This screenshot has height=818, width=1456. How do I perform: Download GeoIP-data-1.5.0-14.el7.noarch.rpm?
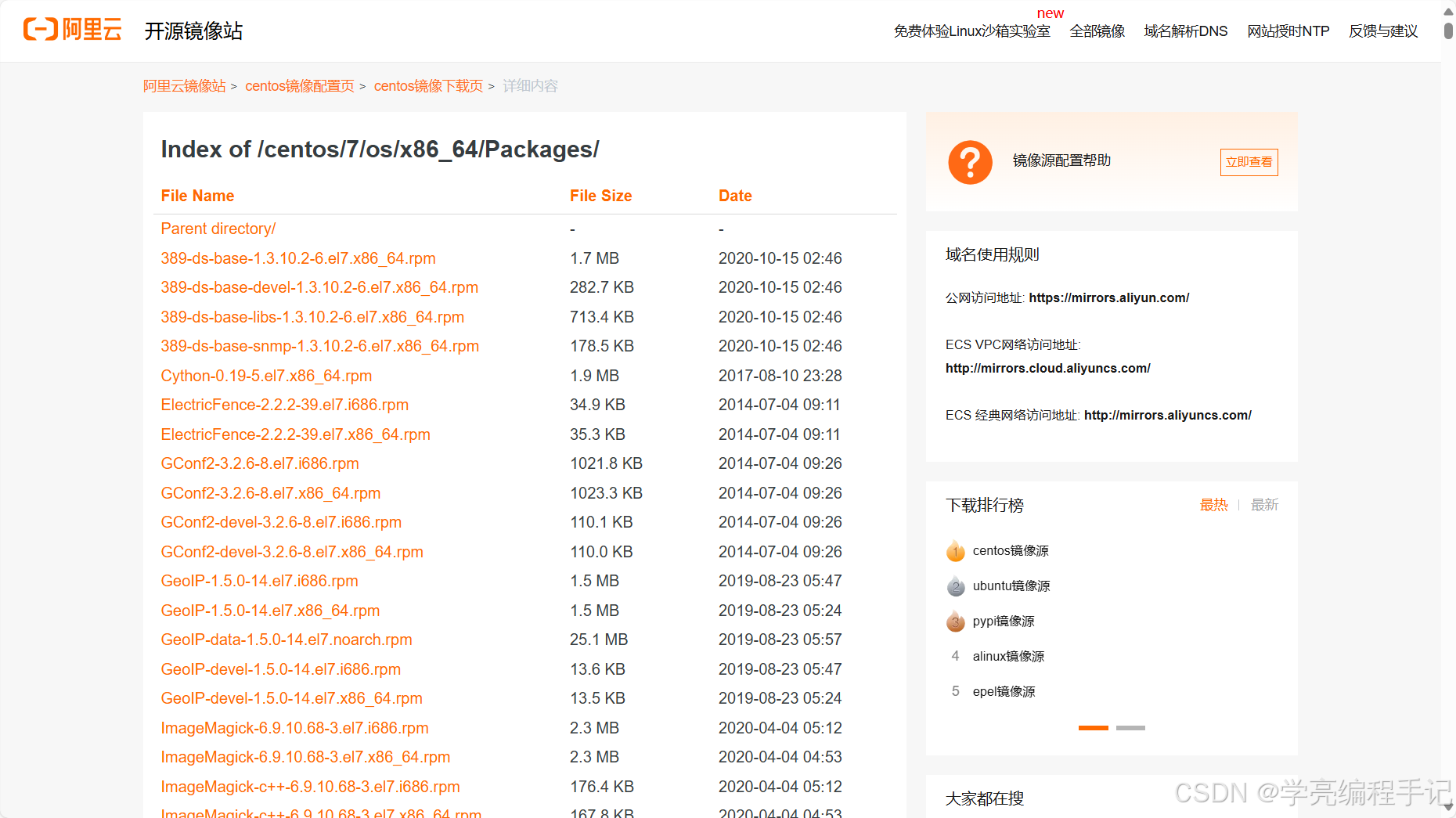pos(287,640)
